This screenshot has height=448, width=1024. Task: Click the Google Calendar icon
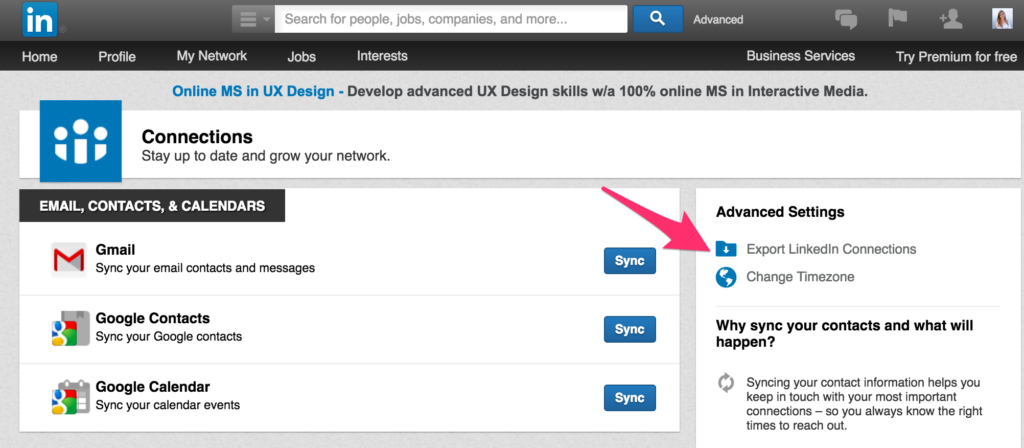69,397
